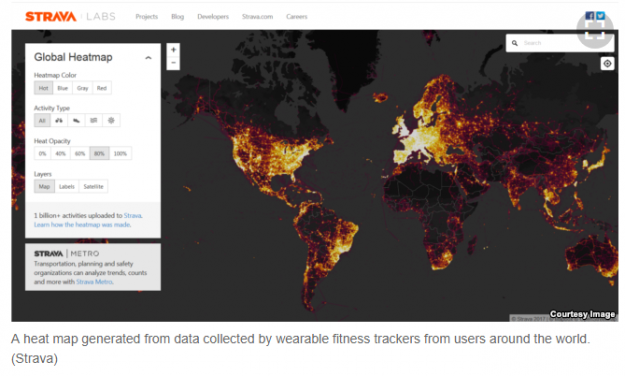Select the cycling (bike) activity type icon
625x376 pixels.
[x=59, y=120]
